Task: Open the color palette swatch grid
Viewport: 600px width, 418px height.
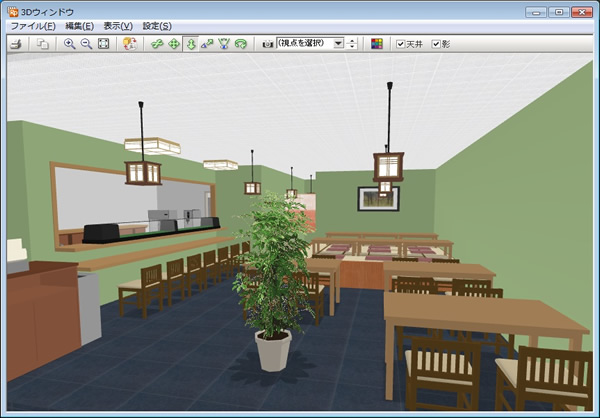Action: pos(376,44)
